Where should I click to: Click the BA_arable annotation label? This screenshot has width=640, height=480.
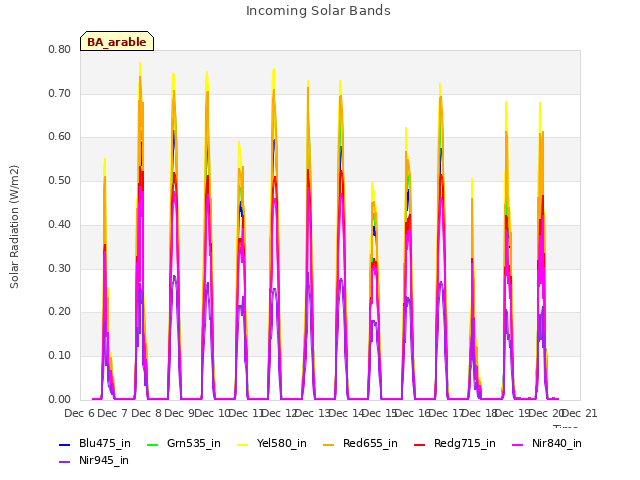pyautogui.click(x=117, y=42)
